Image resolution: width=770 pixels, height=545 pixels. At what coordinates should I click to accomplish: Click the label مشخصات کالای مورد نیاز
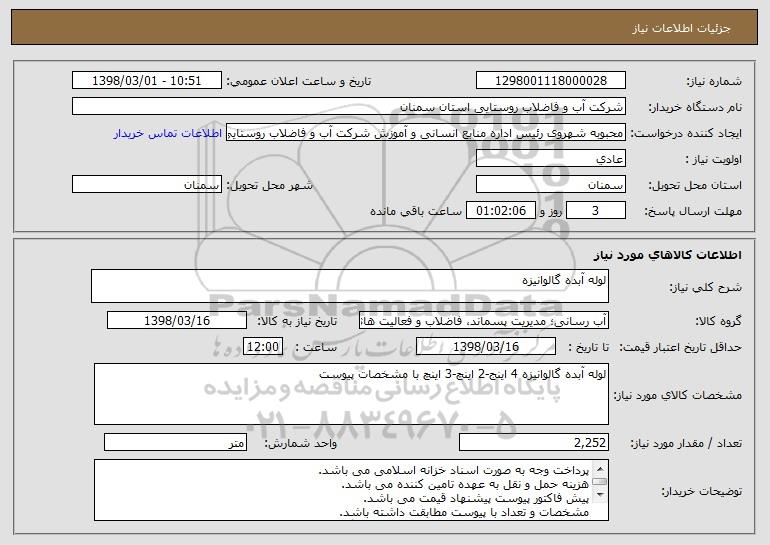point(678,395)
